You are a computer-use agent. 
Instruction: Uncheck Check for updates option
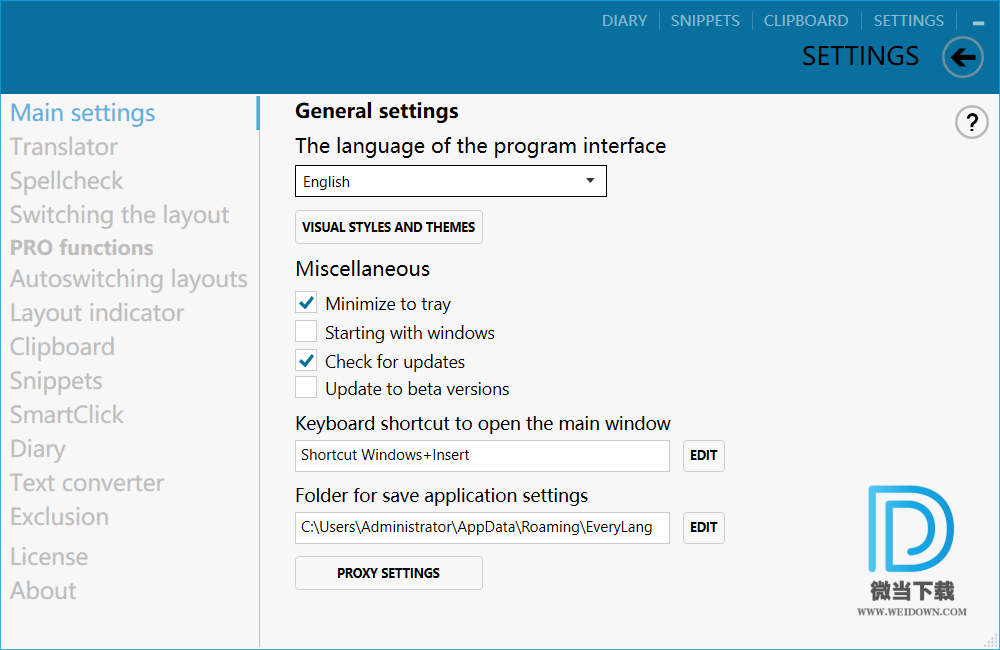point(307,361)
